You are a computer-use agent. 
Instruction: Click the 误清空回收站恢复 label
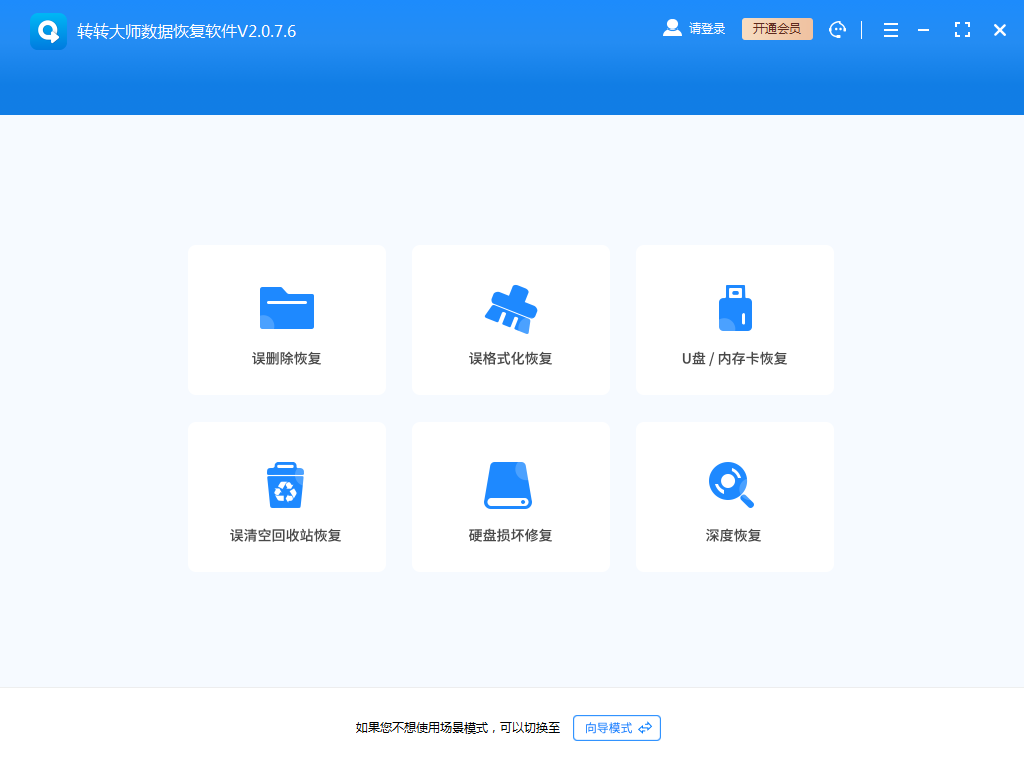286,536
